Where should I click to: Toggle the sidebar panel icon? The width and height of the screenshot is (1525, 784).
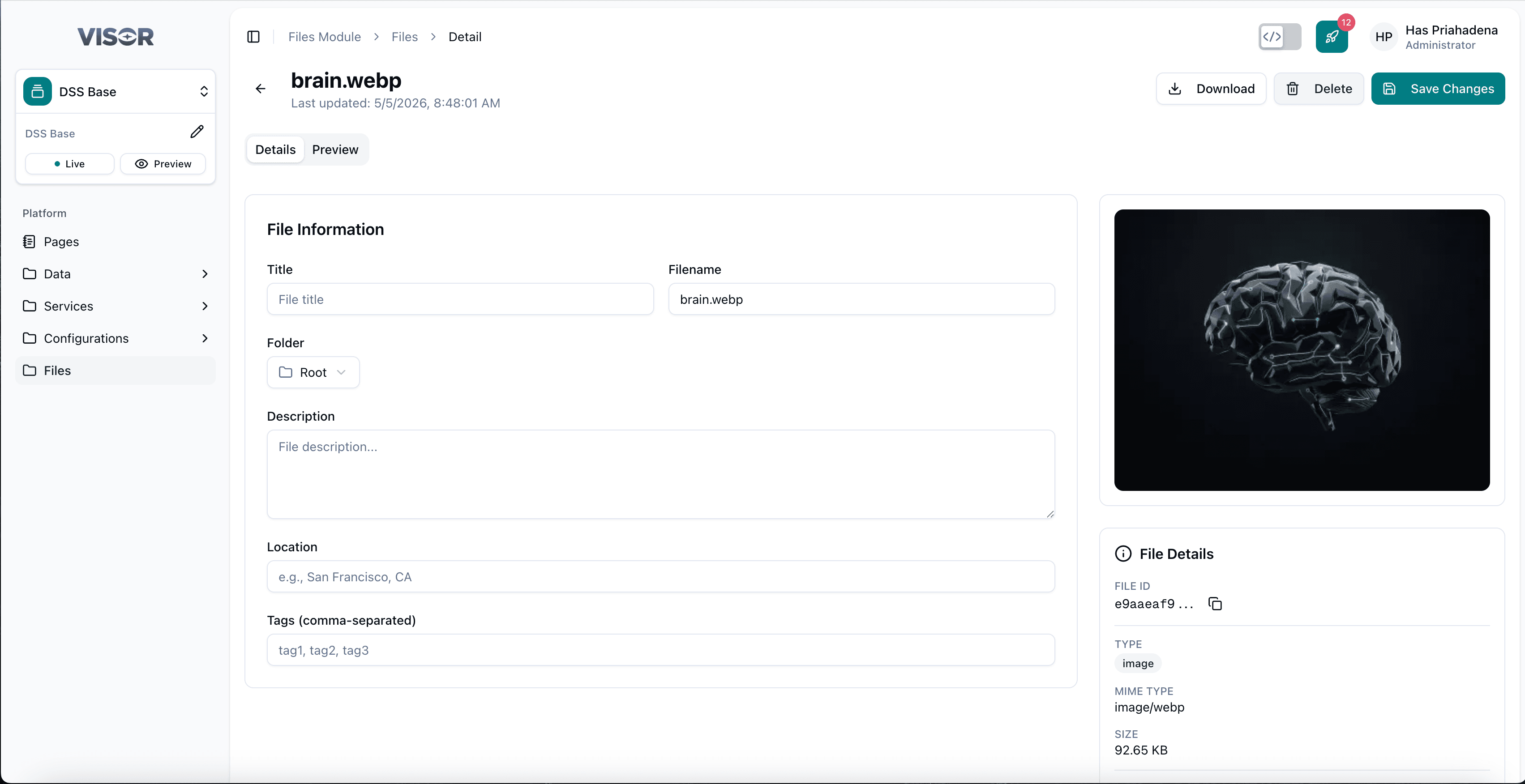tap(253, 37)
